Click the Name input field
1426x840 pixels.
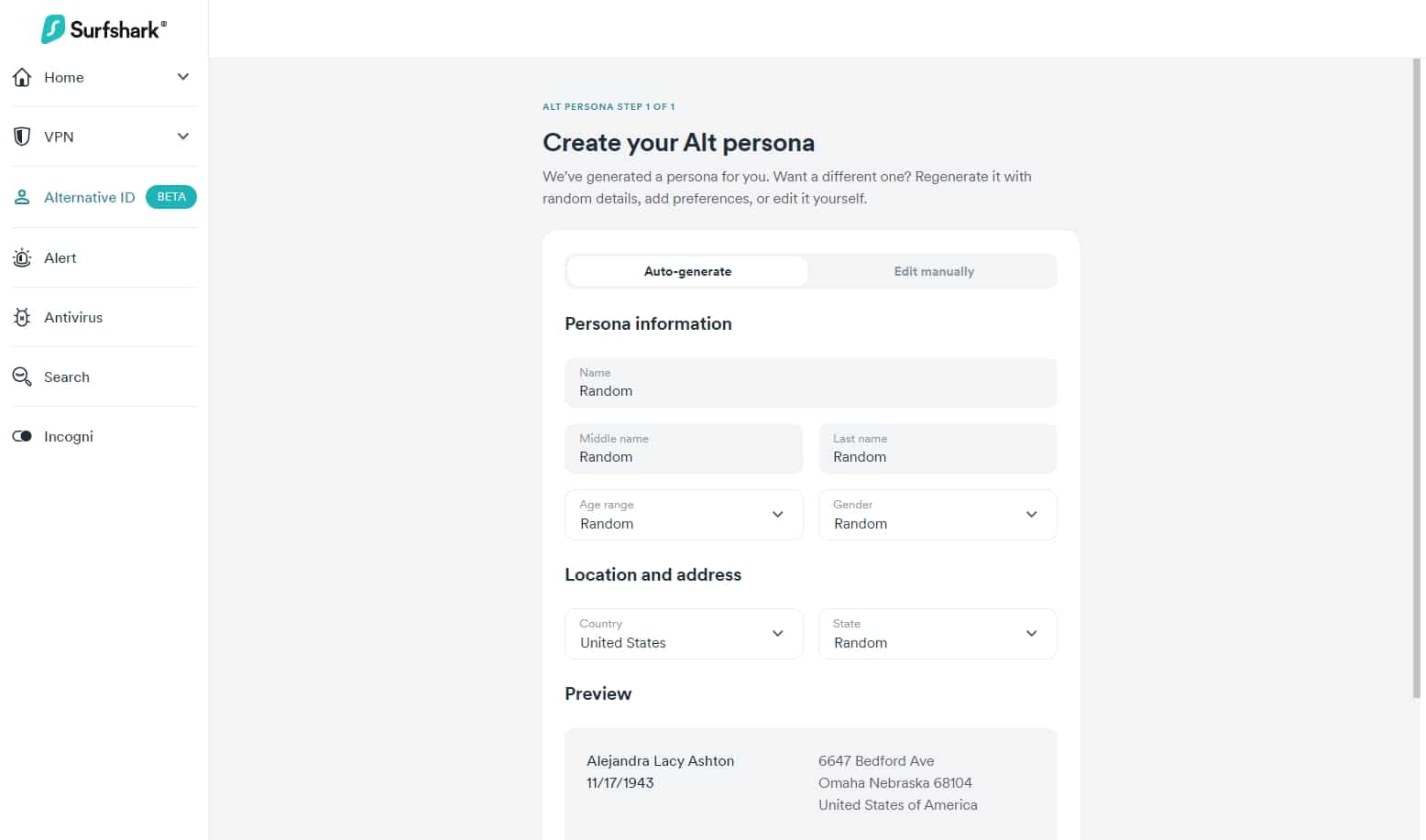[811, 383]
